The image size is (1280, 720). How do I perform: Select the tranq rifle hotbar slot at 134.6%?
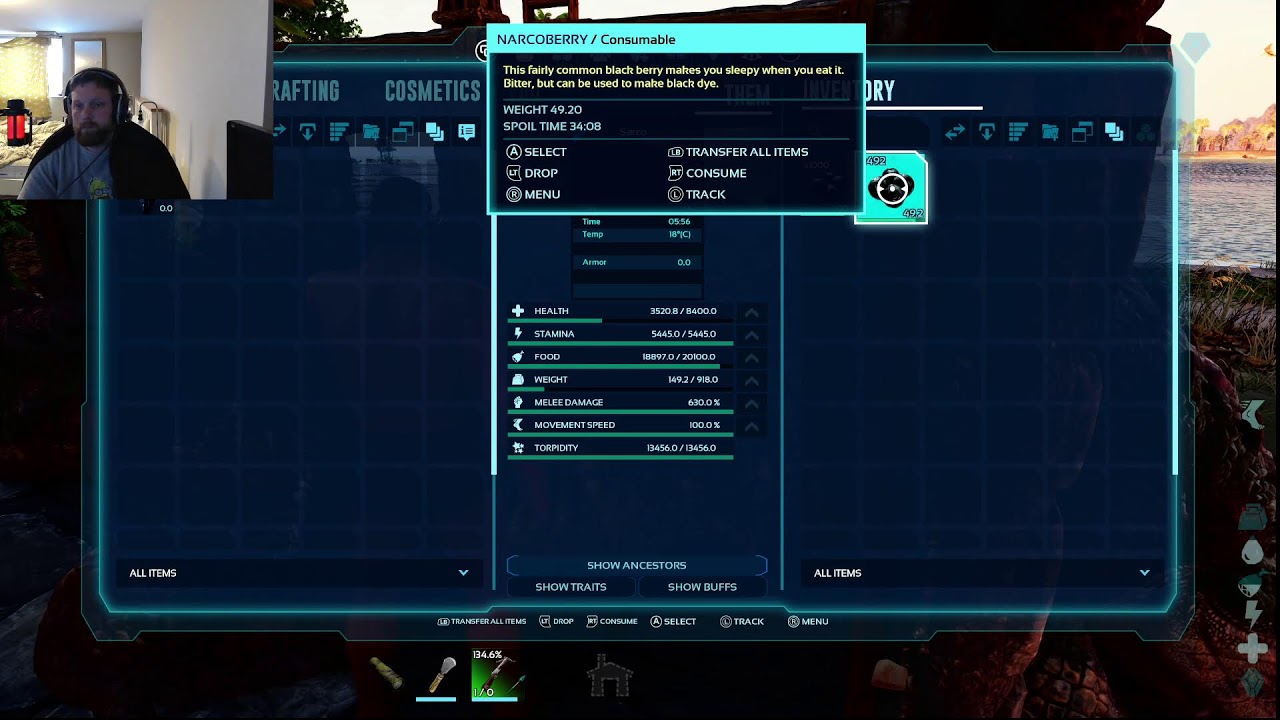pyautogui.click(x=497, y=674)
